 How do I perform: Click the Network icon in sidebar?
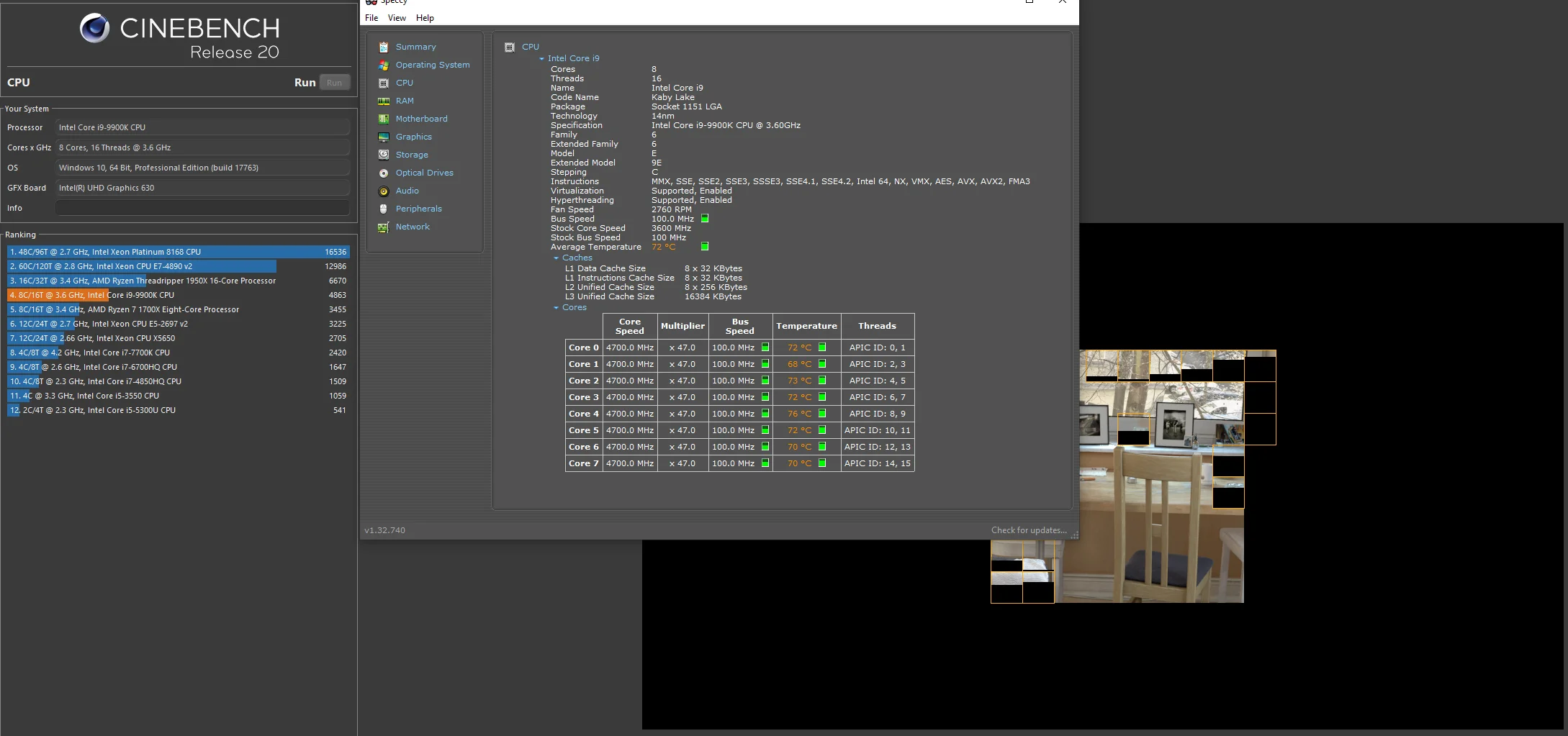384,227
